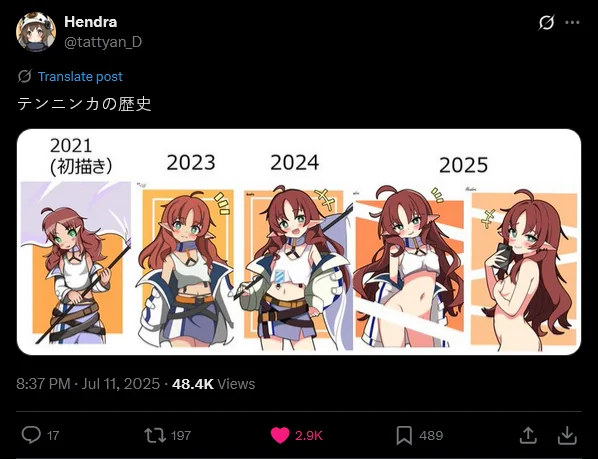Click the 8:37 PM Jul 11, 2025 timestamp

(88, 384)
